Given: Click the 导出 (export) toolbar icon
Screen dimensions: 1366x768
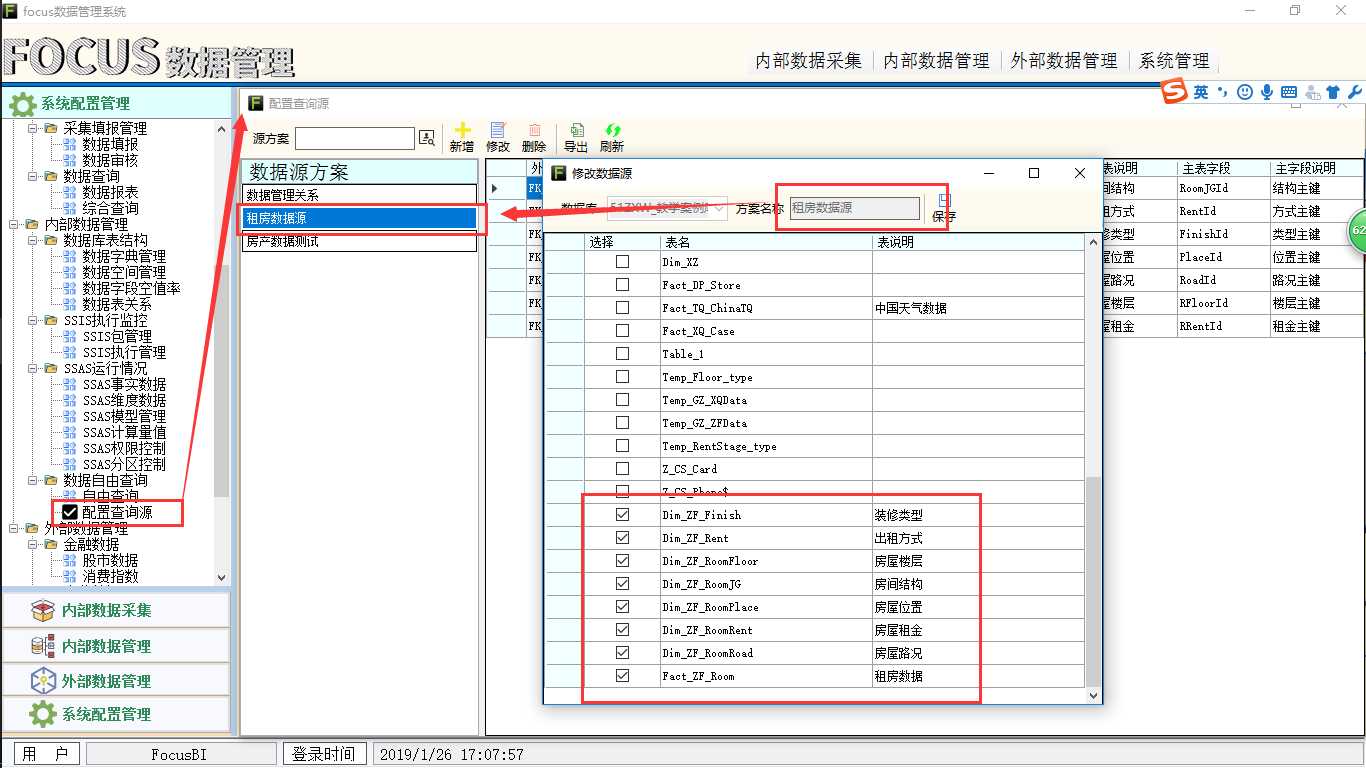Looking at the screenshot, I should pyautogui.click(x=576, y=131).
